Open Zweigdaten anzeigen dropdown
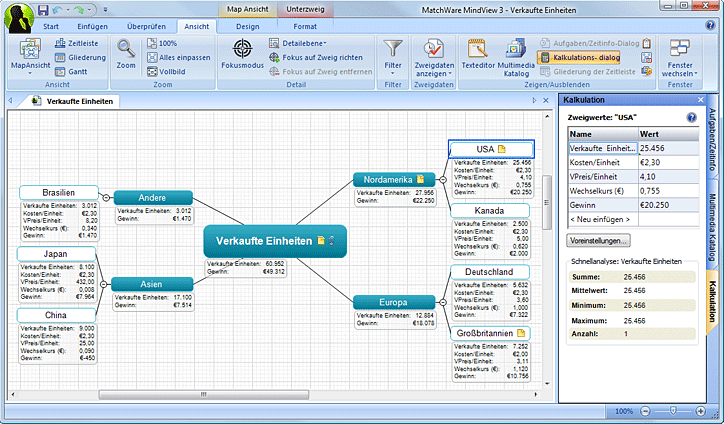Viewport: 724px width, 424px height. pos(434,58)
